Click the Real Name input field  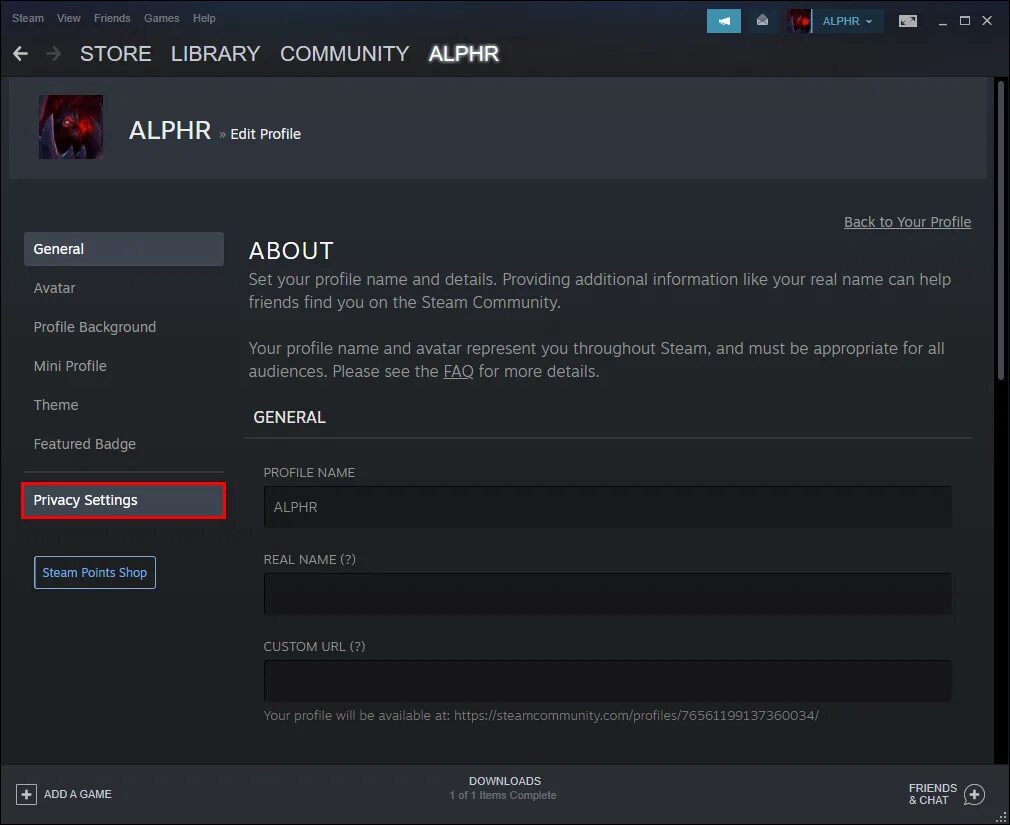tap(607, 594)
